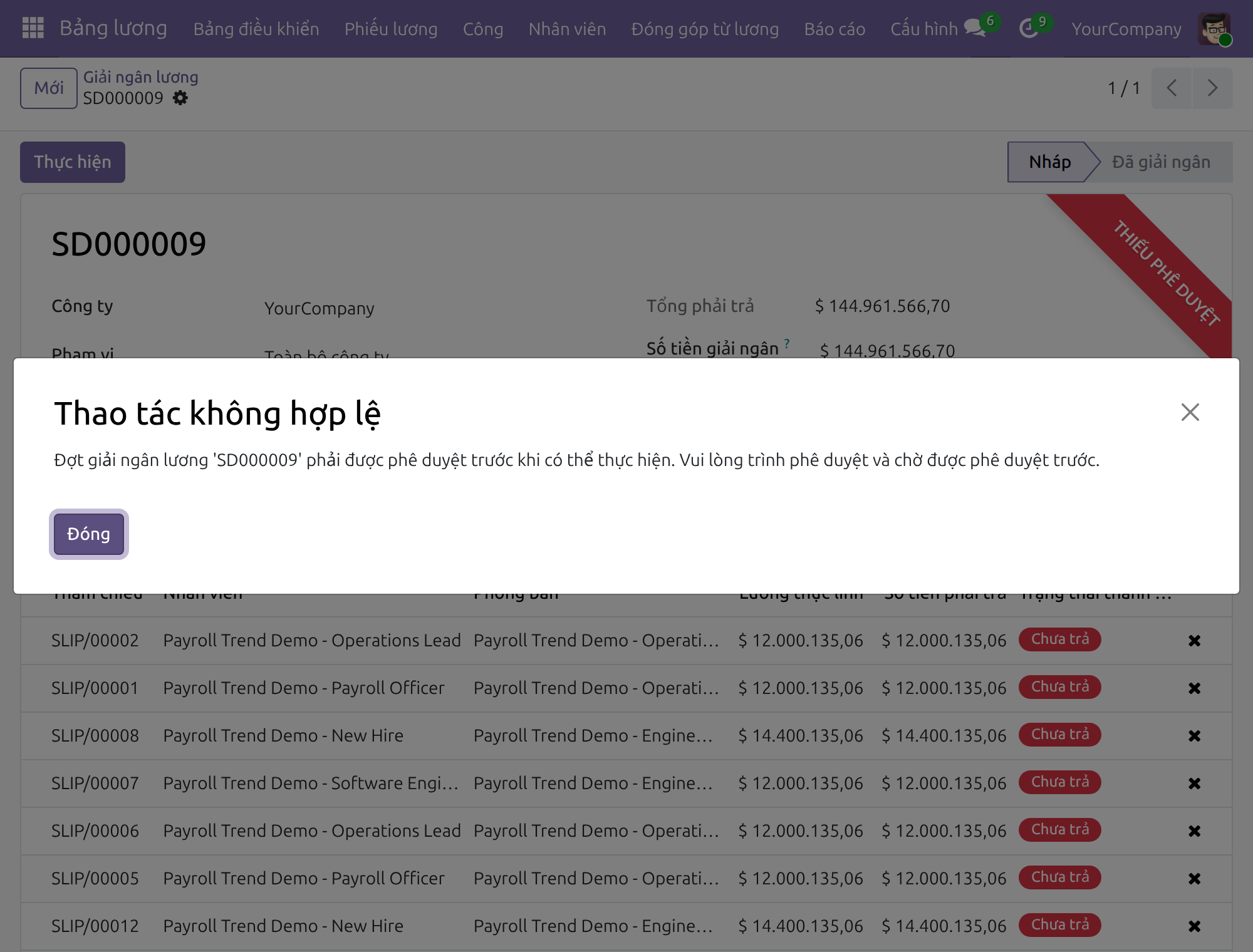Click the YourCompany value in Công ty field

click(x=320, y=308)
